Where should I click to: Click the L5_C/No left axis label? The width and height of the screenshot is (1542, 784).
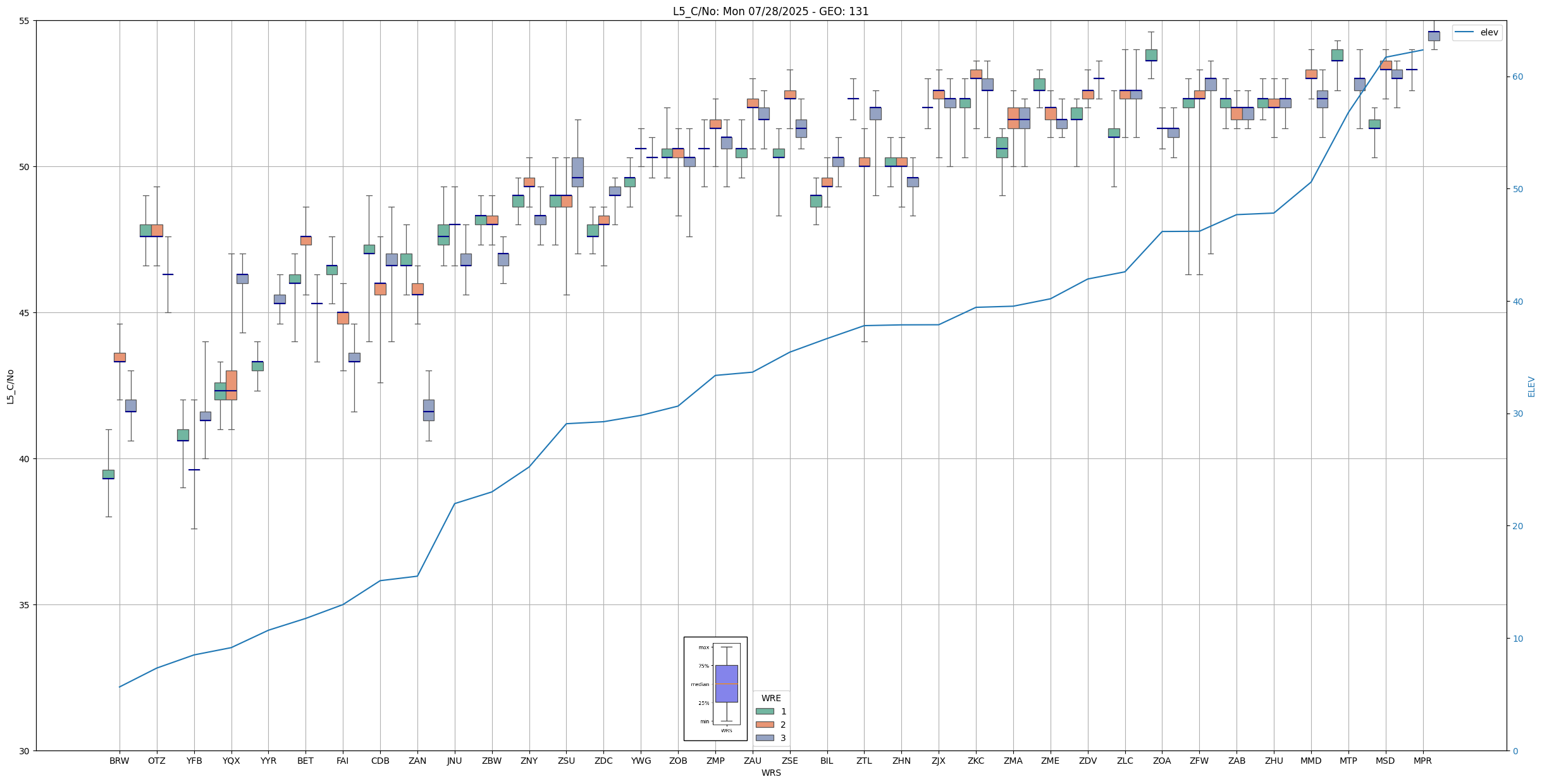click(x=10, y=386)
